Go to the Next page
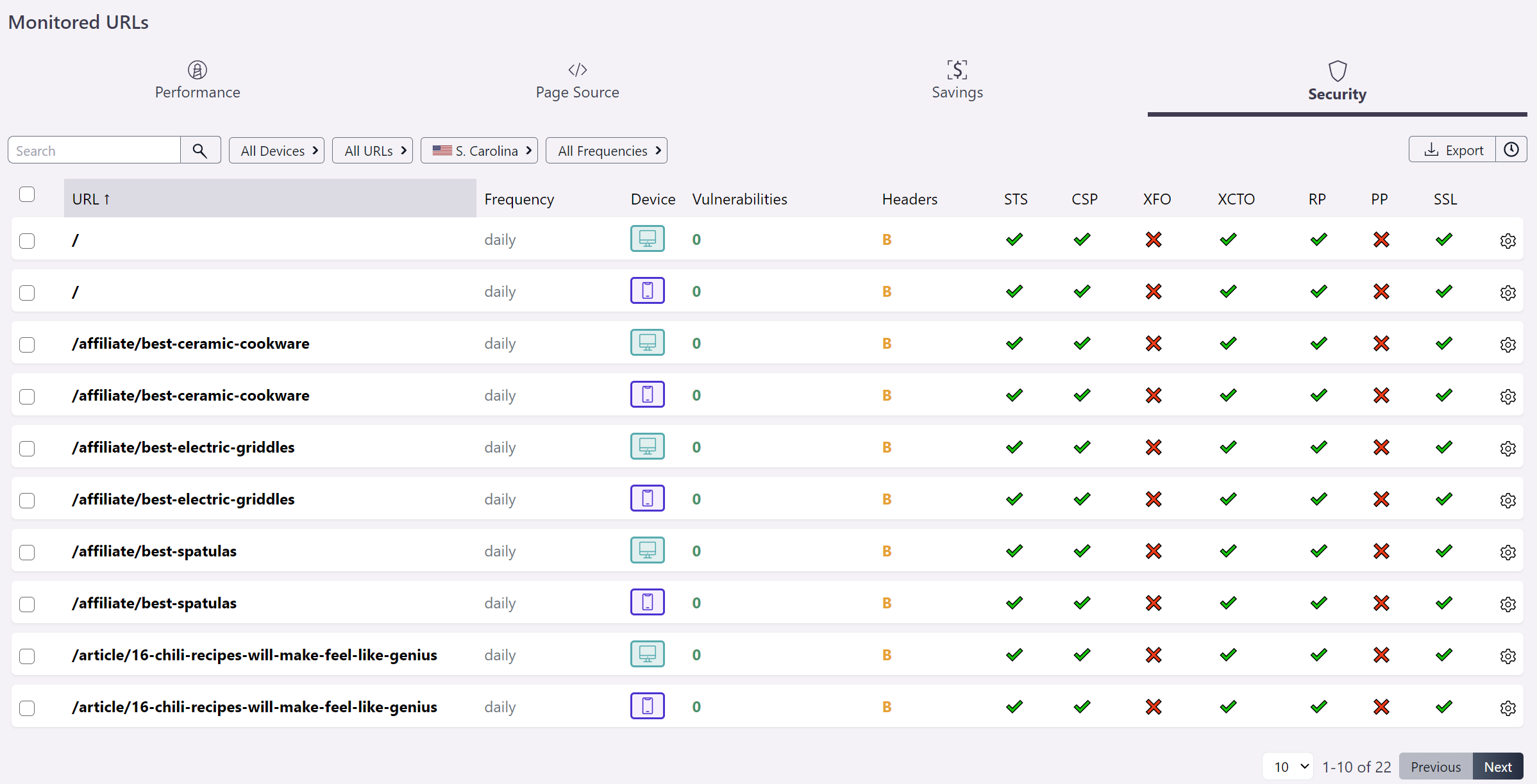The image size is (1537, 784). (1497, 767)
